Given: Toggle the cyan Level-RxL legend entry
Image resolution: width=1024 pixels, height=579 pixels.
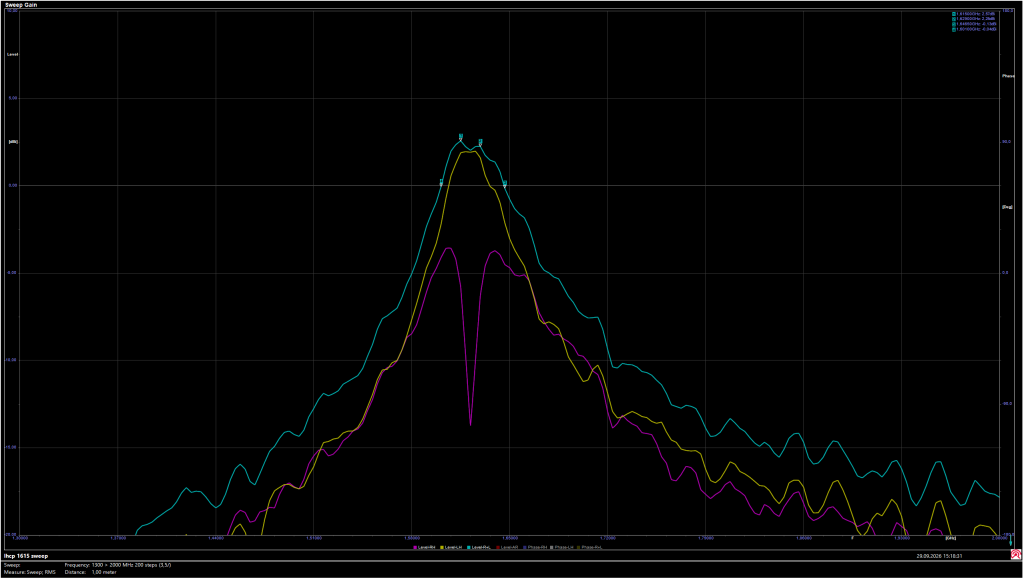Looking at the screenshot, I should [x=480, y=547].
